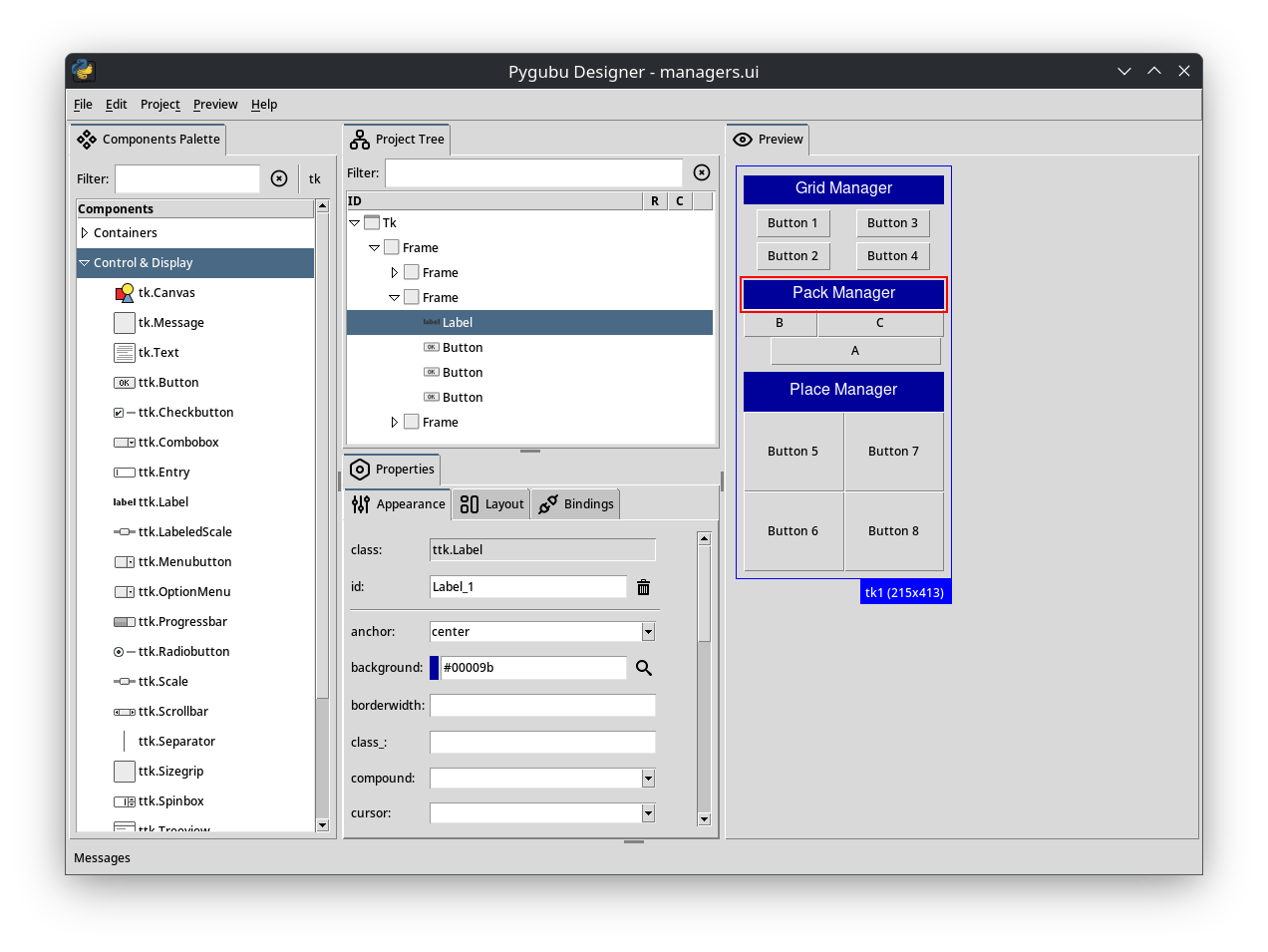This screenshot has height=952, width=1268.
Task: Select the tk.Text palette icon
Action: coord(125,353)
